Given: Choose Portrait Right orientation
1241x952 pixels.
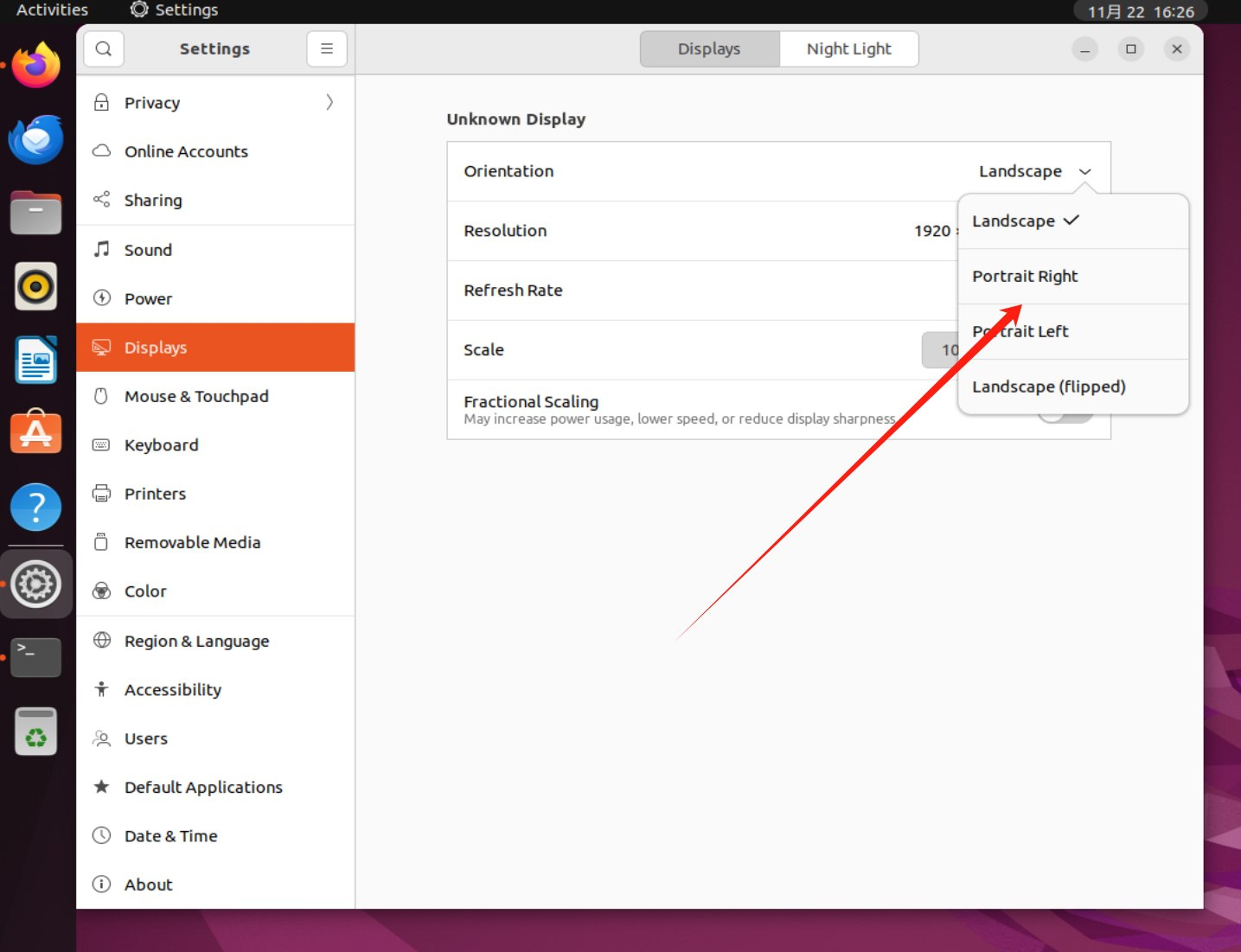Looking at the screenshot, I should pyautogui.click(x=1025, y=277).
